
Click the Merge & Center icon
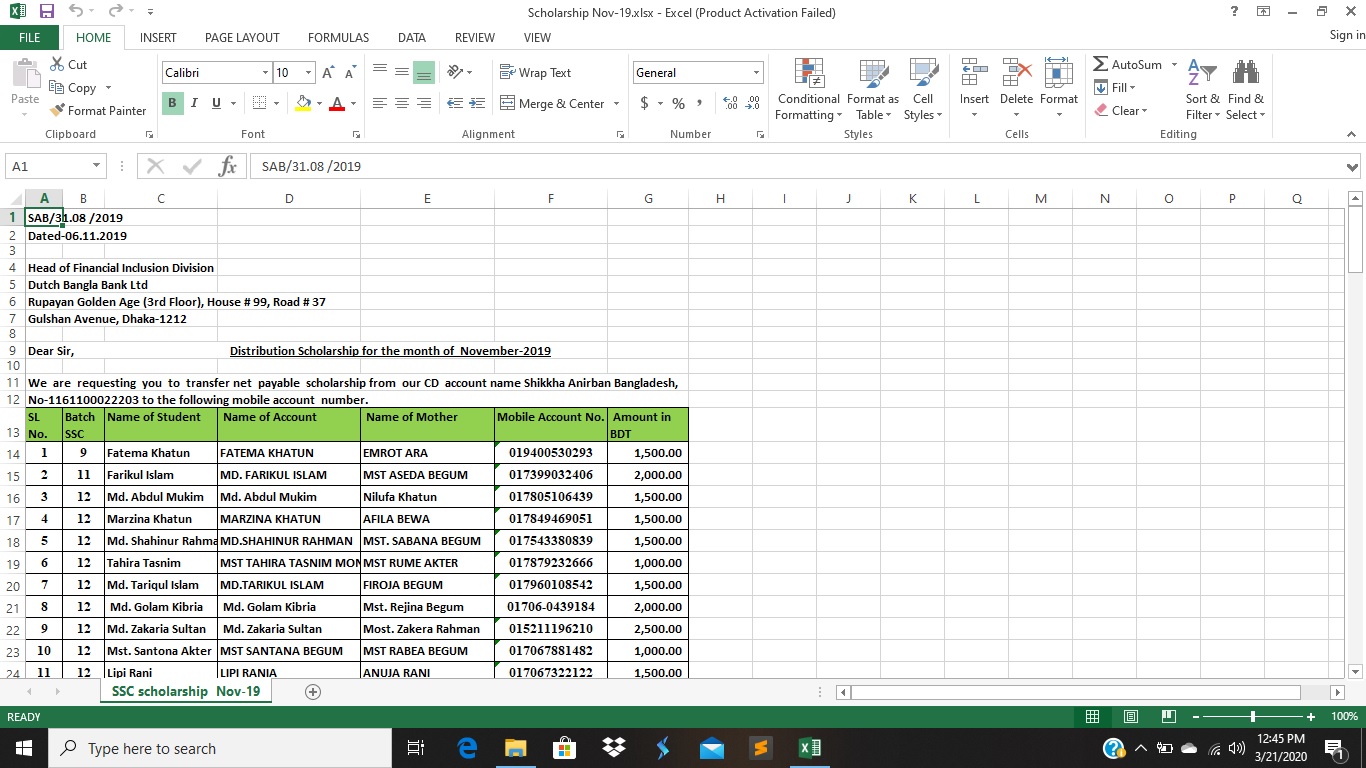coord(508,104)
